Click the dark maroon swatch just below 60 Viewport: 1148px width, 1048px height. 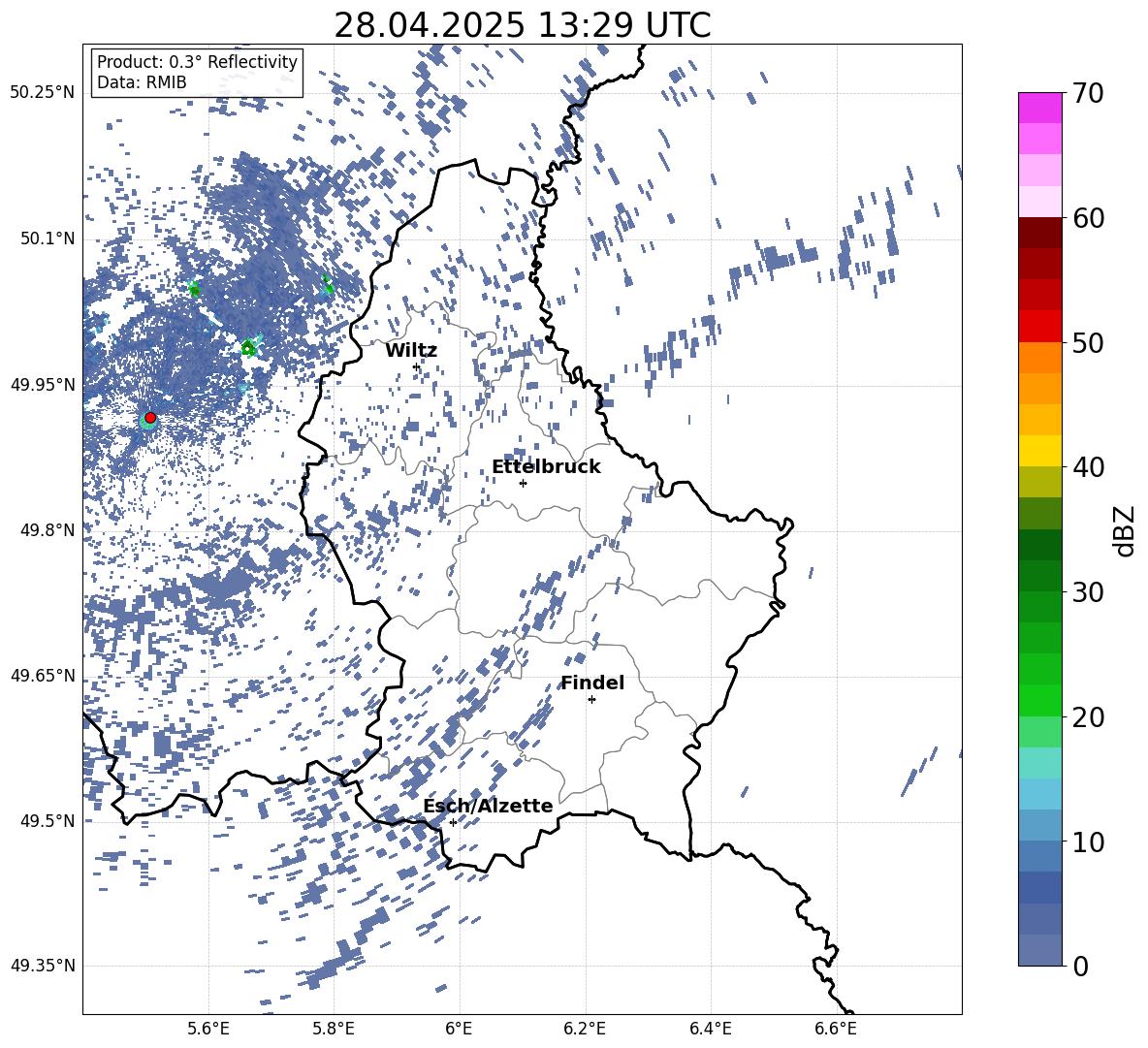tap(1039, 233)
